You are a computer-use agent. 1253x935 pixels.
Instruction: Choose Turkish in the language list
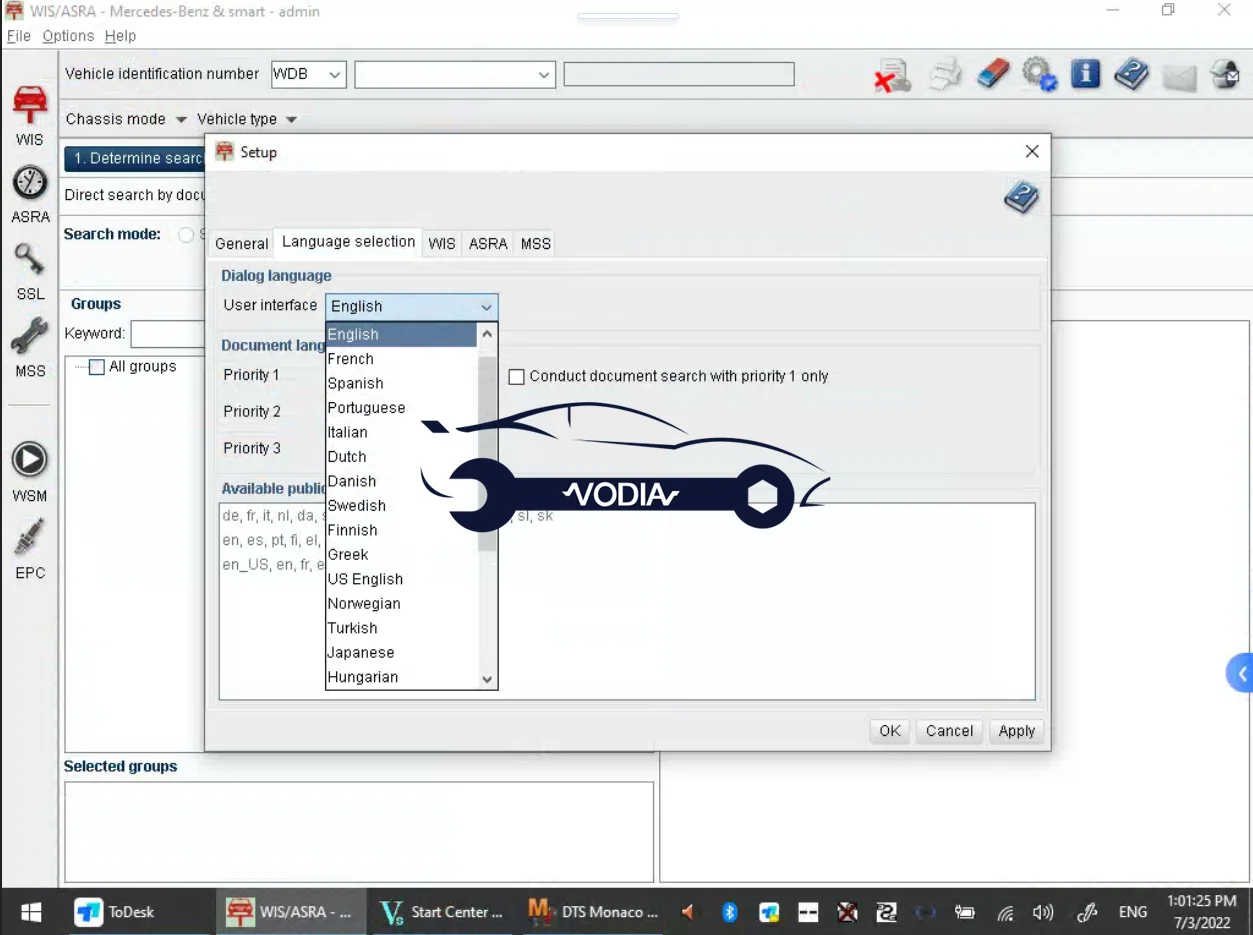[x=402, y=628]
